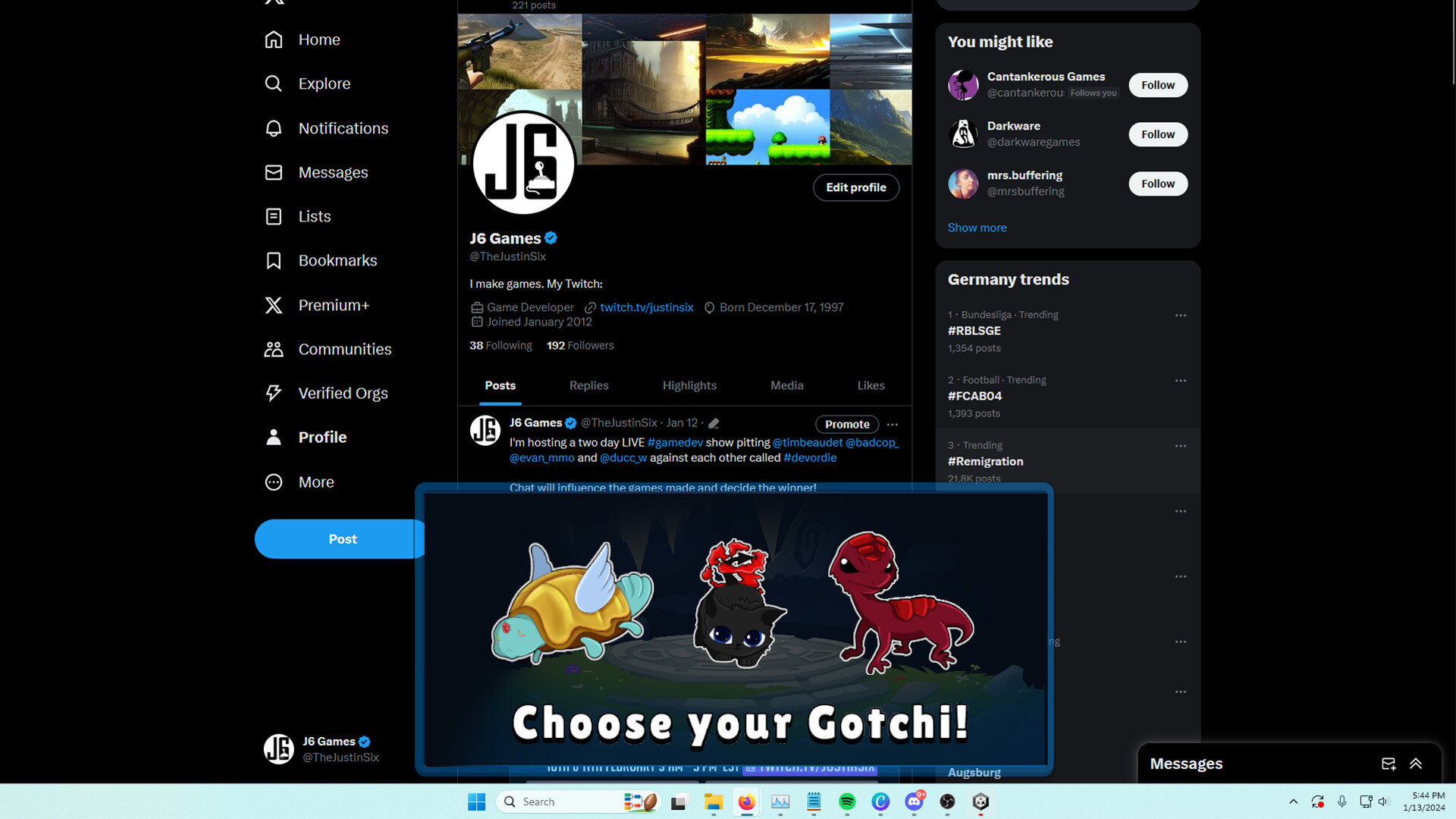Show hidden system tray icons chevron
The height and width of the screenshot is (819, 1456).
click(1293, 802)
